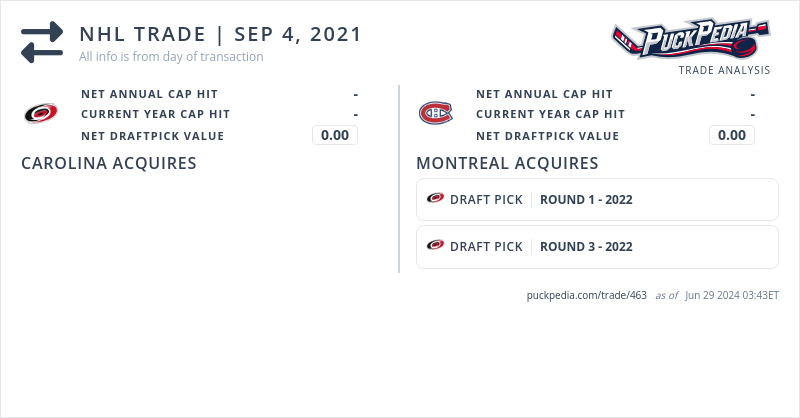Click Montreal's Current Year Cap Hit label

click(x=550, y=114)
